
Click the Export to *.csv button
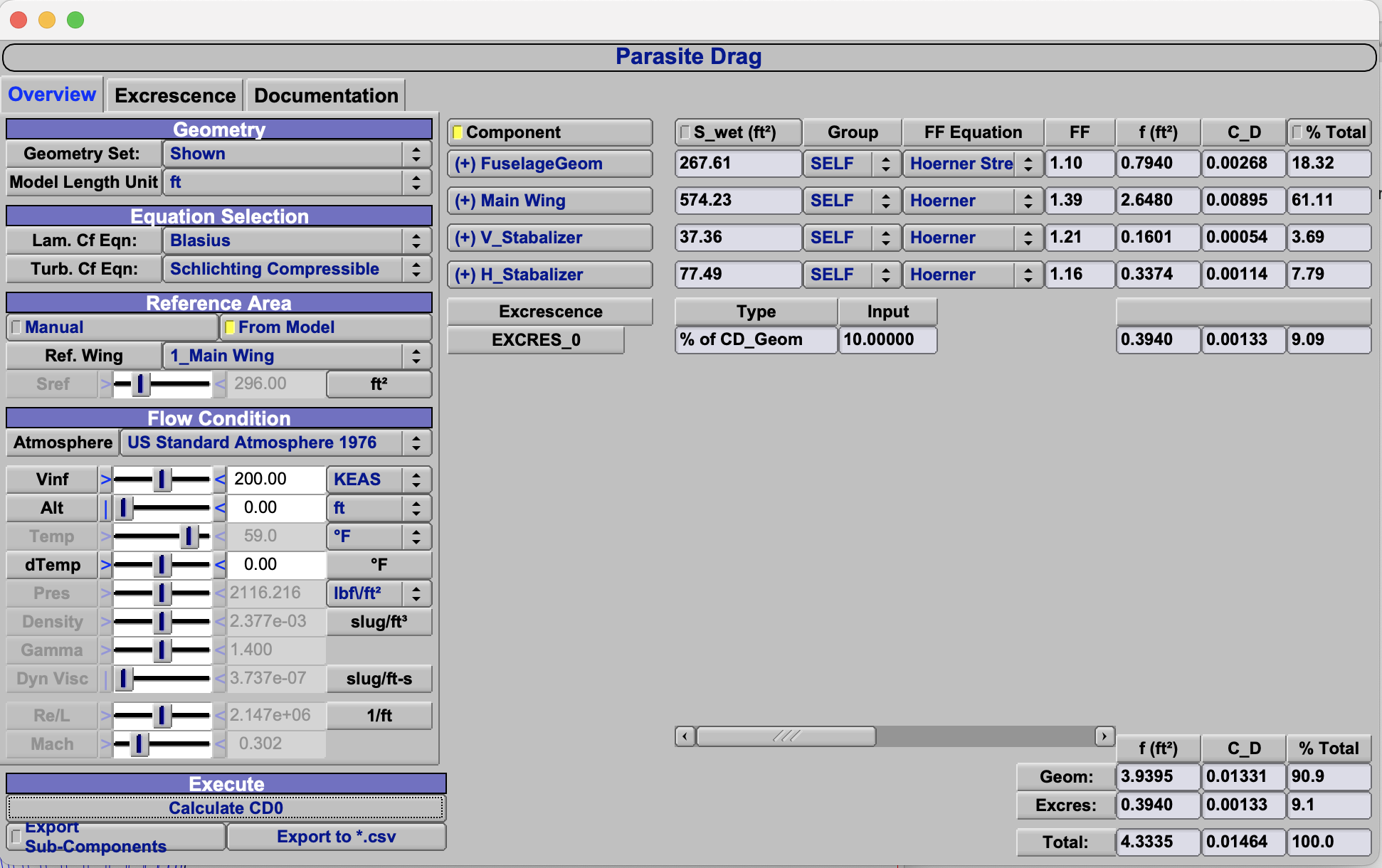pos(336,836)
